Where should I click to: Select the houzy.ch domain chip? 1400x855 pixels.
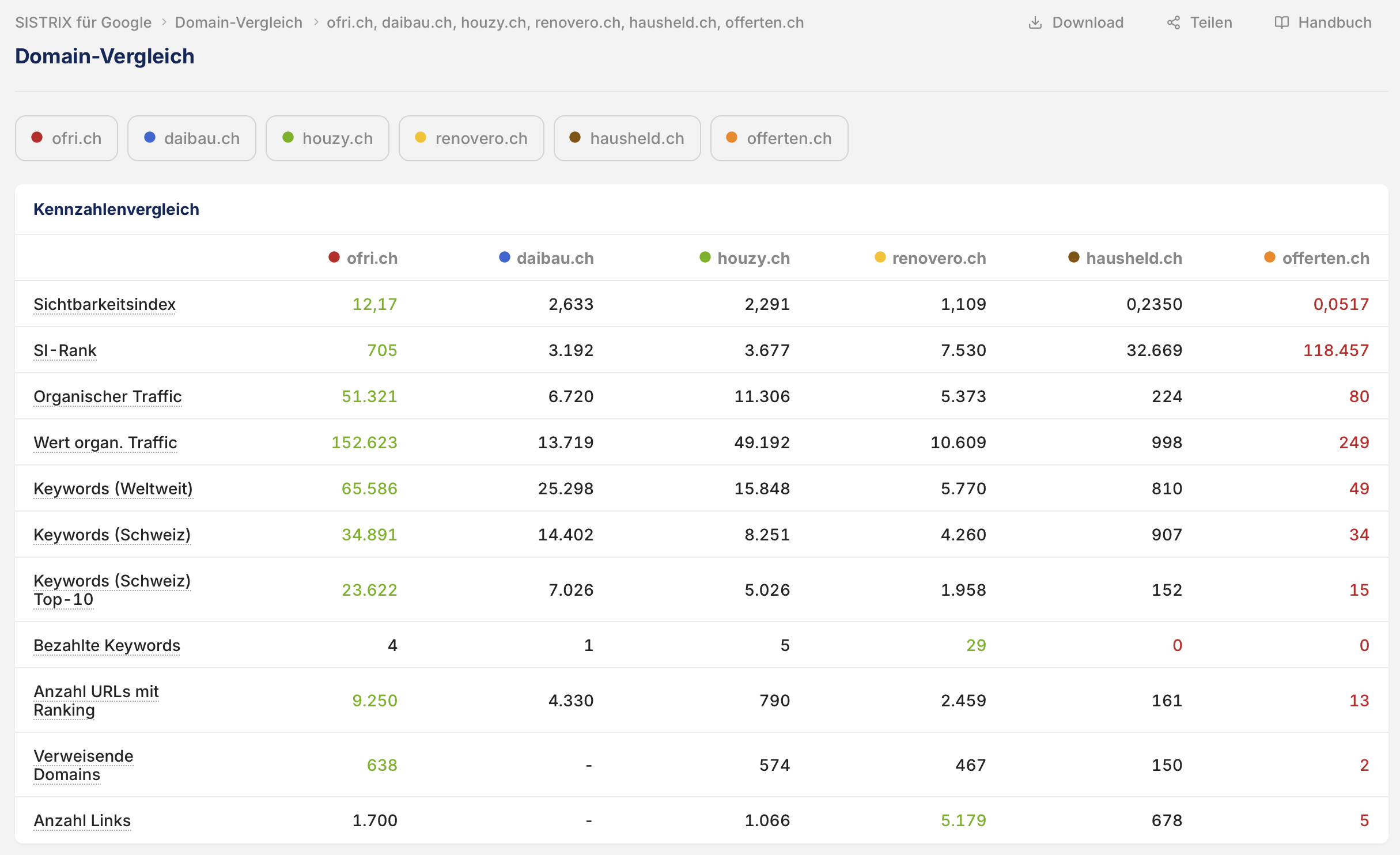point(327,138)
